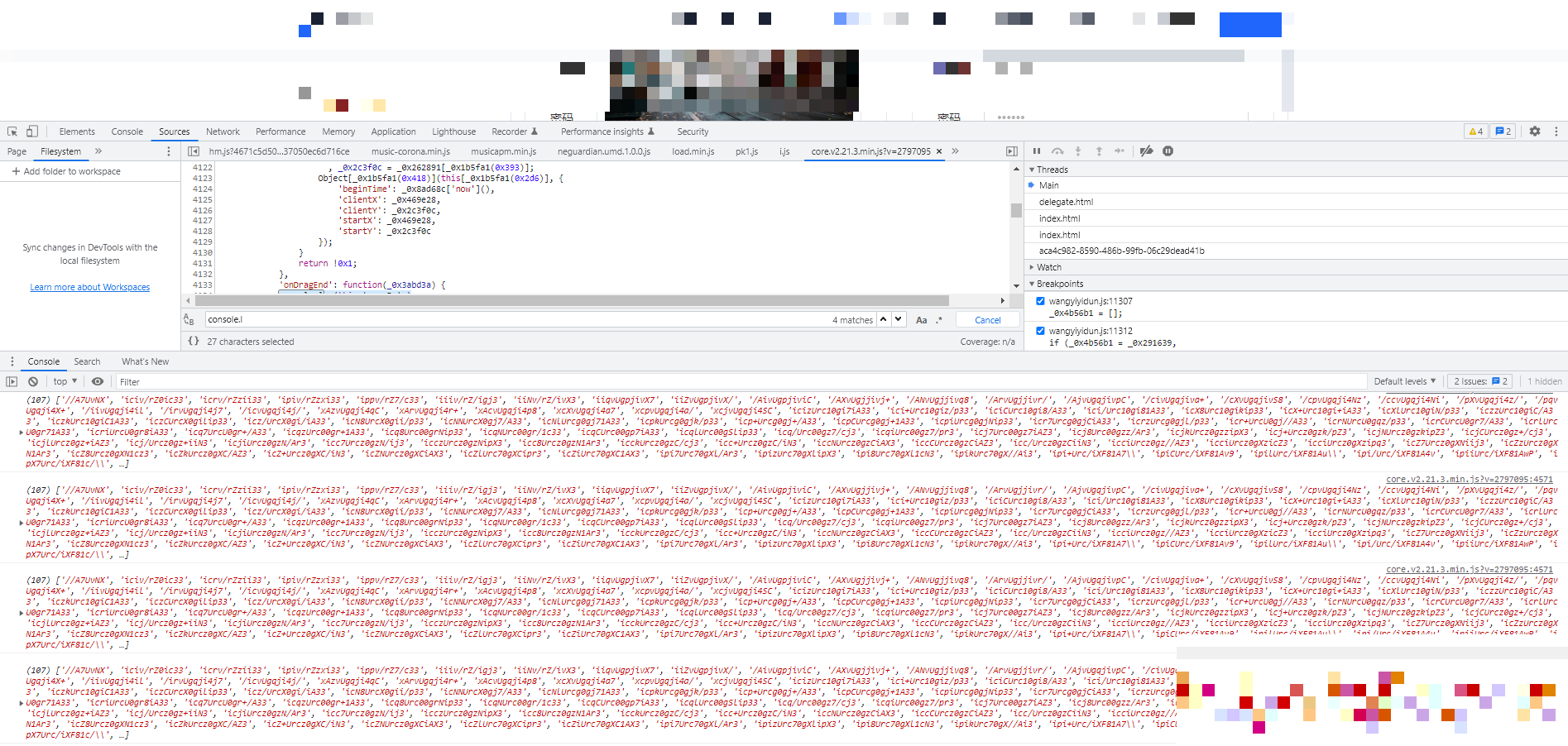Uncheck the wangyiyidun.js:11307 breakpoint
The width and height of the screenshot is (1568, 746).
click(x=1040, y=301)
